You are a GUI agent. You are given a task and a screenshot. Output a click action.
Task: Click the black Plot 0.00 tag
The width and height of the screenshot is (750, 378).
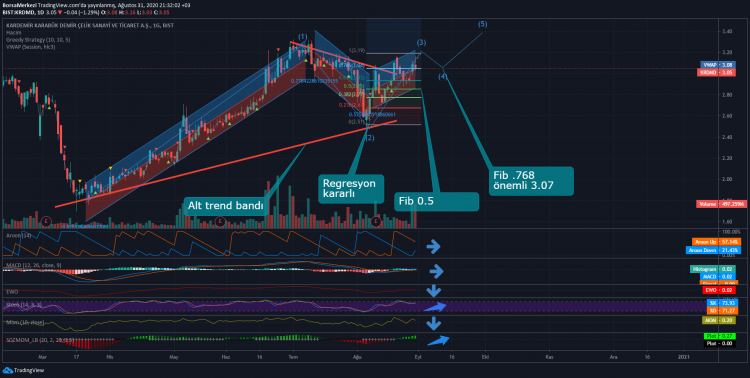(x=719, y=344)
